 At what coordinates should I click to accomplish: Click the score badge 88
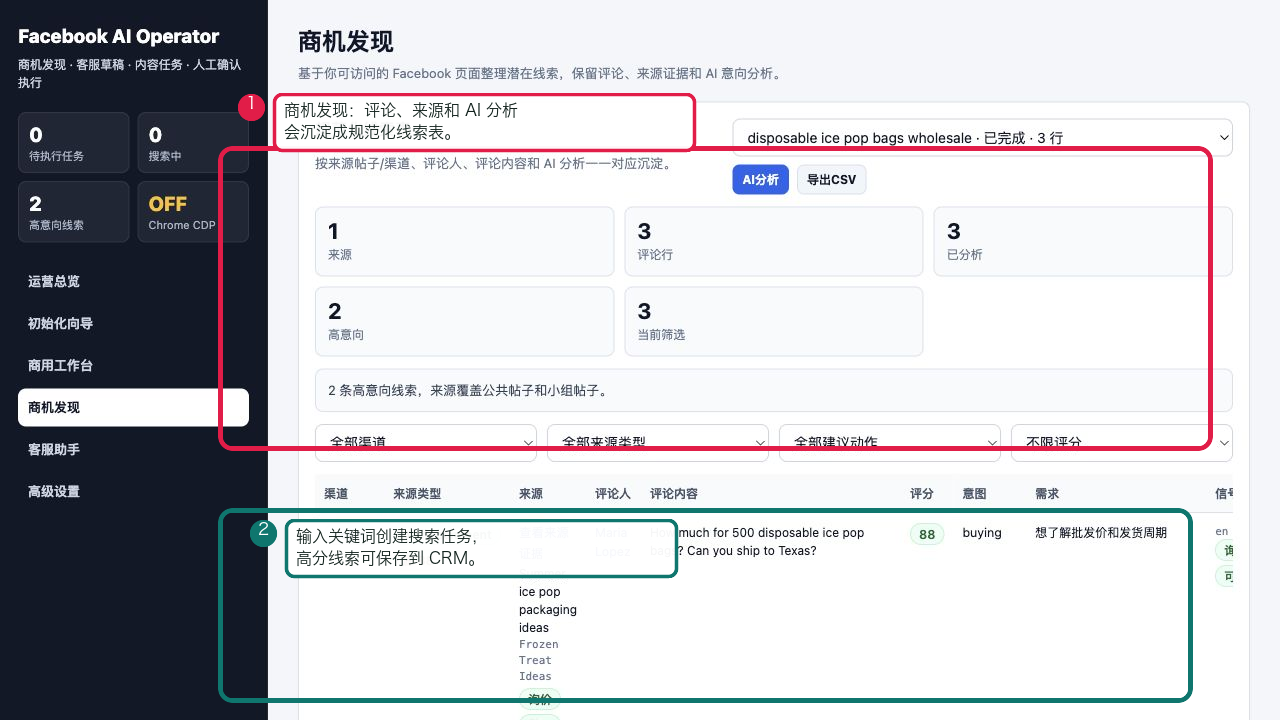click(x=927, y=534)
